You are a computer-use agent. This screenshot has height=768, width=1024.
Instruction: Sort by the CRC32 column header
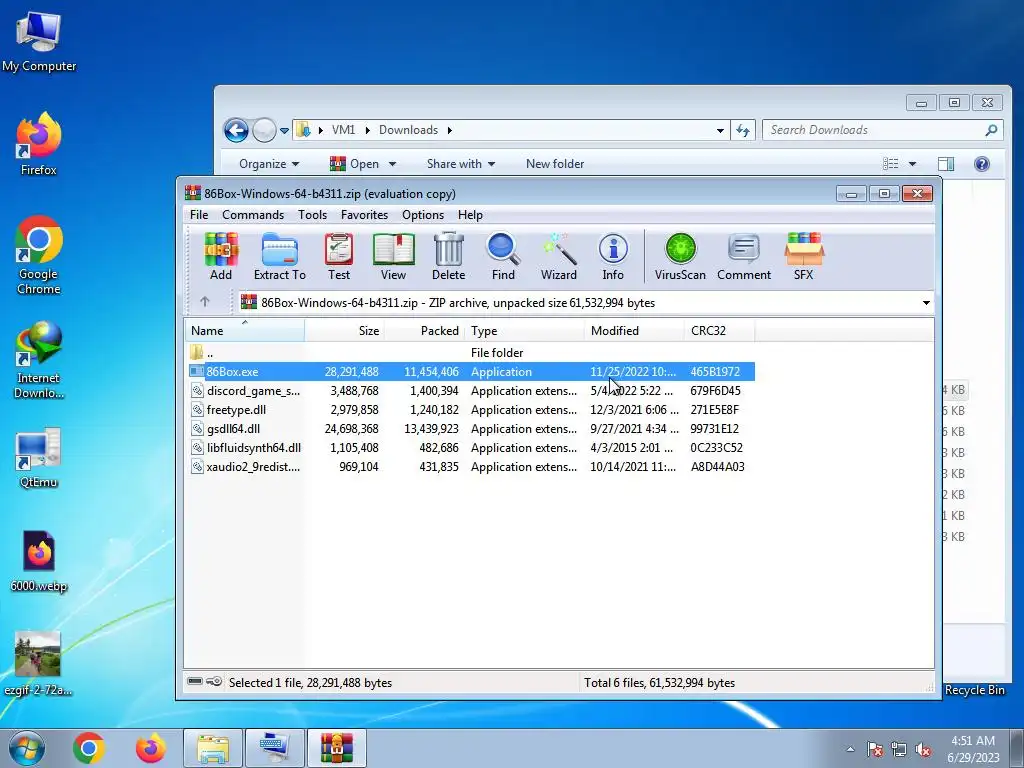pos(720,330)
